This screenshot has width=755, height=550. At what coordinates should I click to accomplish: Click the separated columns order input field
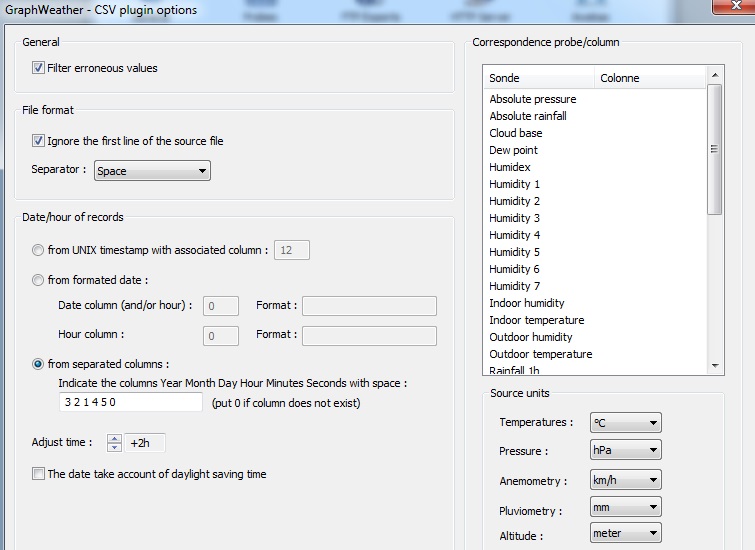[x=130, y=402]
